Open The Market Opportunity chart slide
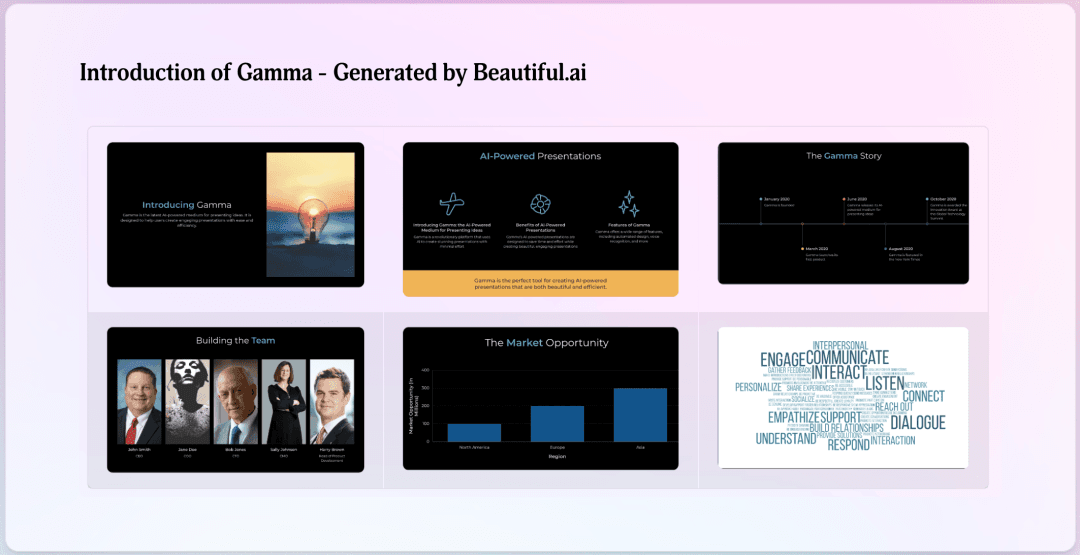This screenshot has height=555, width=1080. (x=541, y=399)
